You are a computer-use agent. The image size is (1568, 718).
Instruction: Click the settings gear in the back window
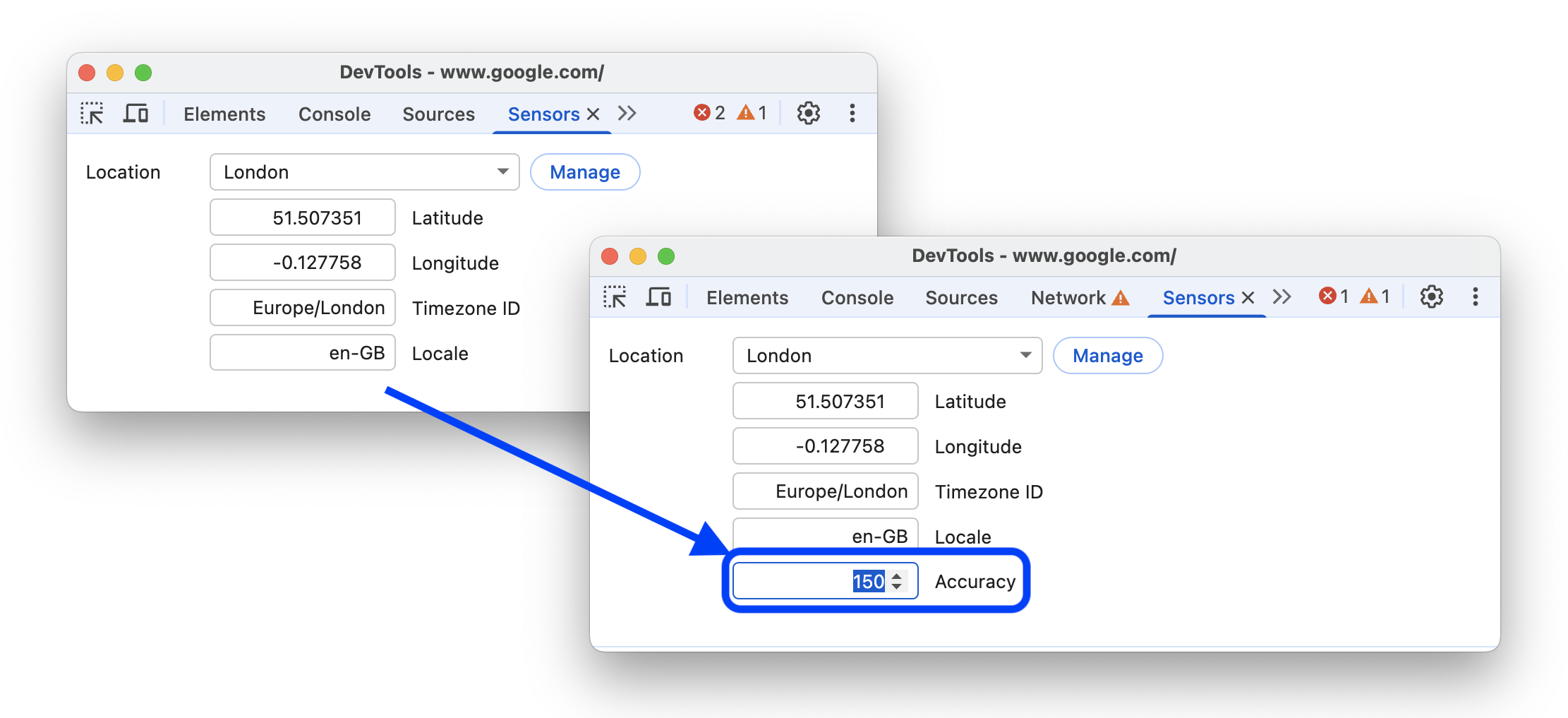[808, 113]
